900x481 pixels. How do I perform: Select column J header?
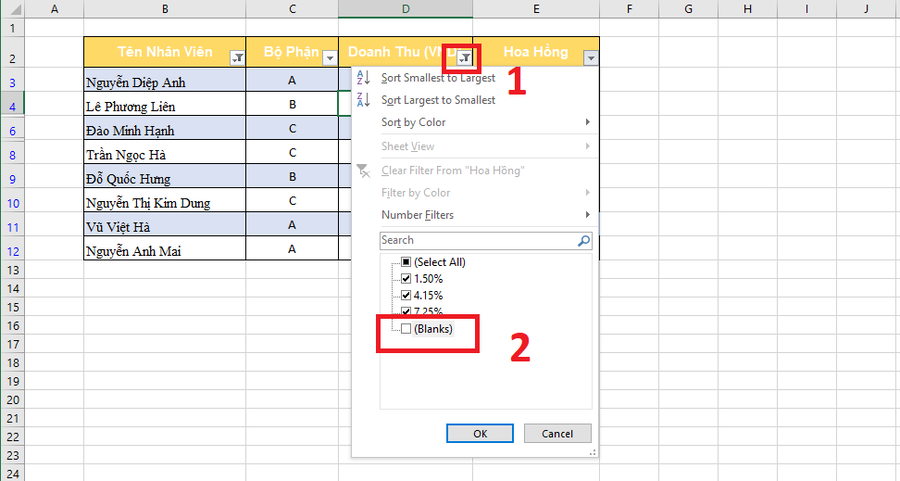(x=866, y=9)
